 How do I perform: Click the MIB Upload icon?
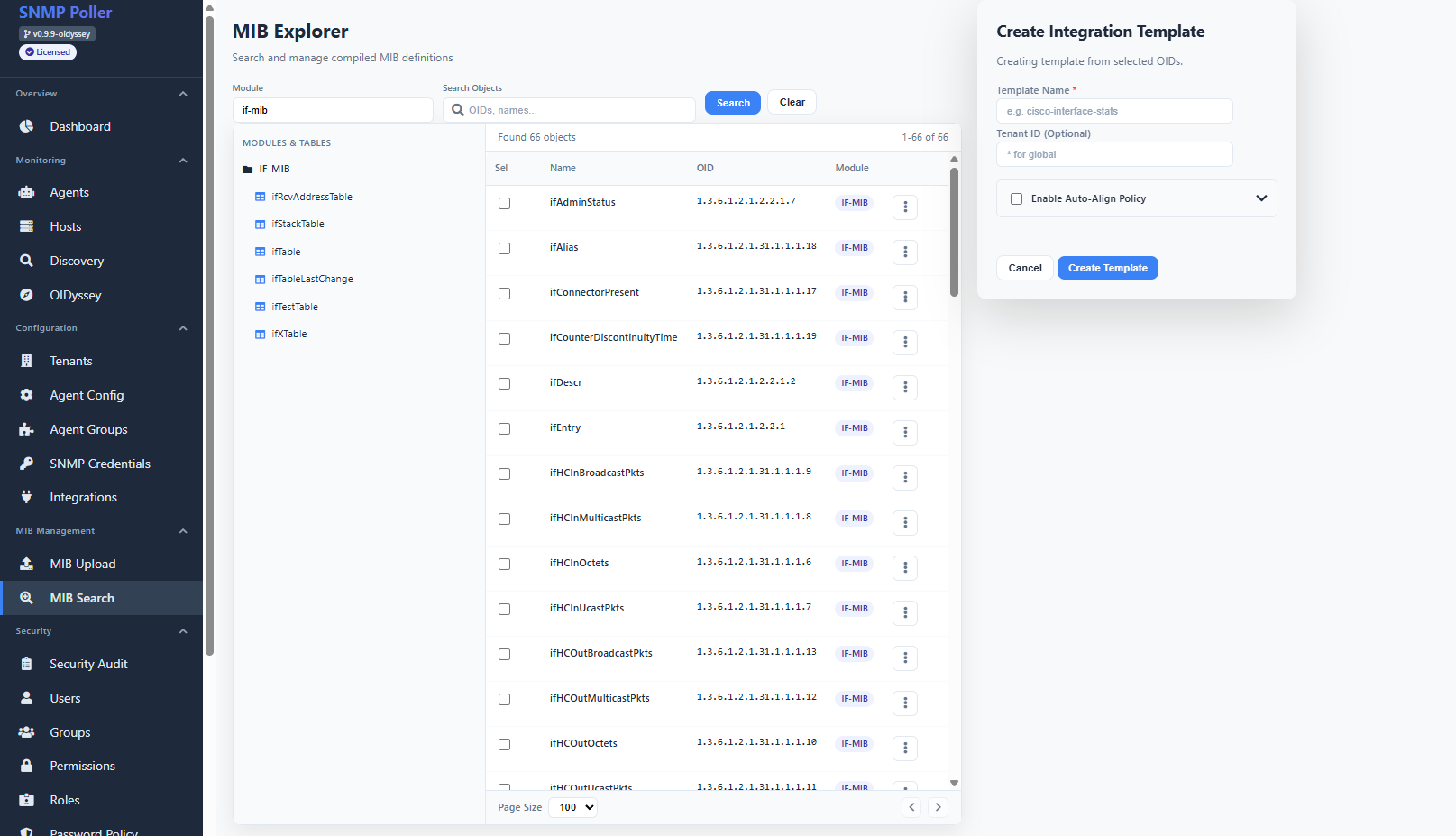(x=27, y=564)
